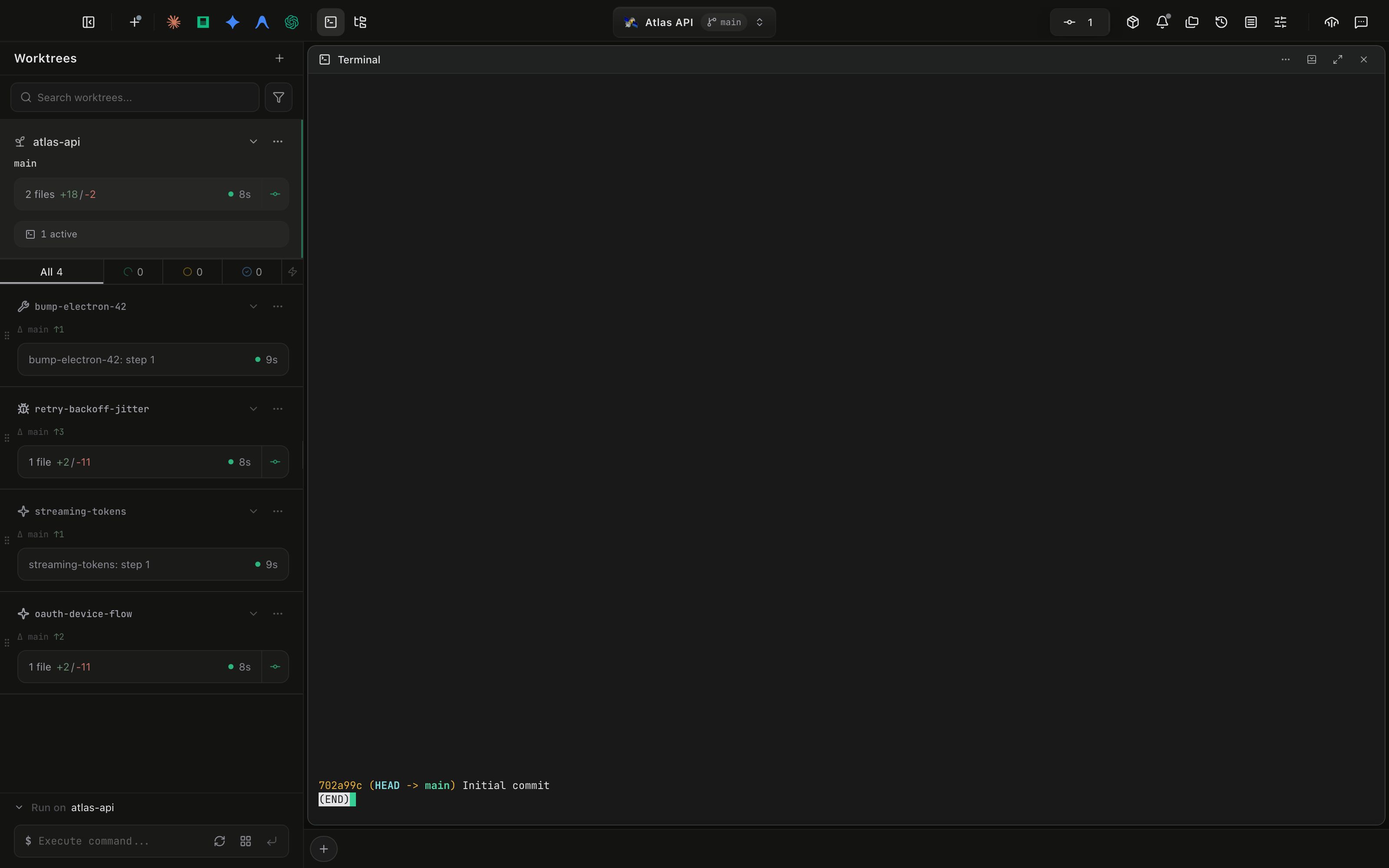Toggle the sidebar panel icon
This screenshot has width=1389, height=868.
[89, 23]
